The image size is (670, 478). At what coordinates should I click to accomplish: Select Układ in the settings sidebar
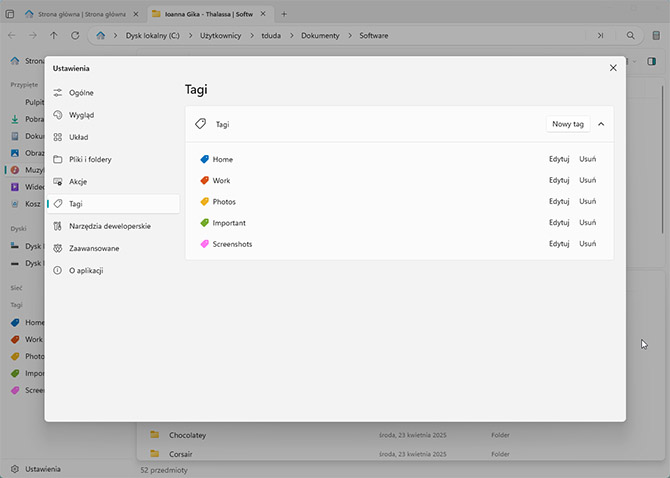[80, 137]
